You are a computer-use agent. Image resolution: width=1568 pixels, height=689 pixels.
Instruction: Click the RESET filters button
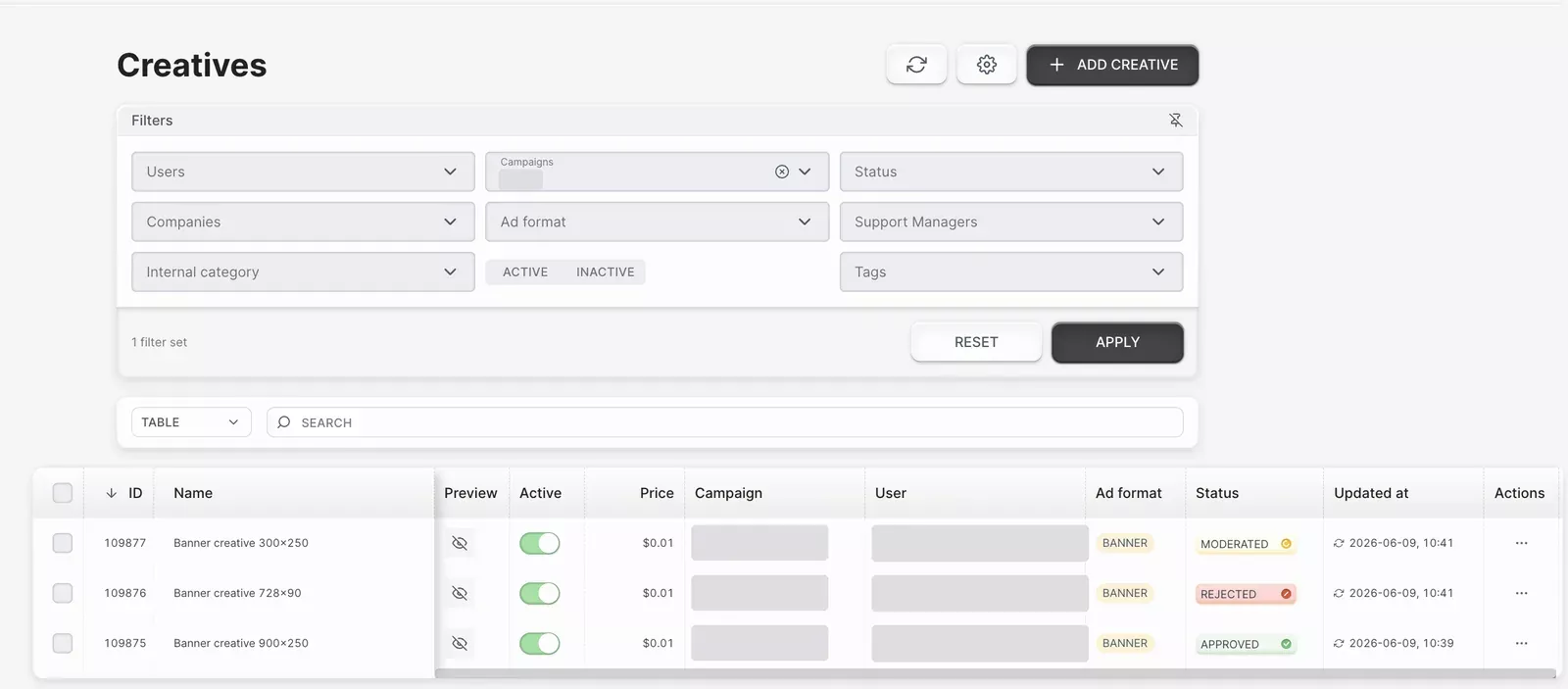click(x=976, y=342)
